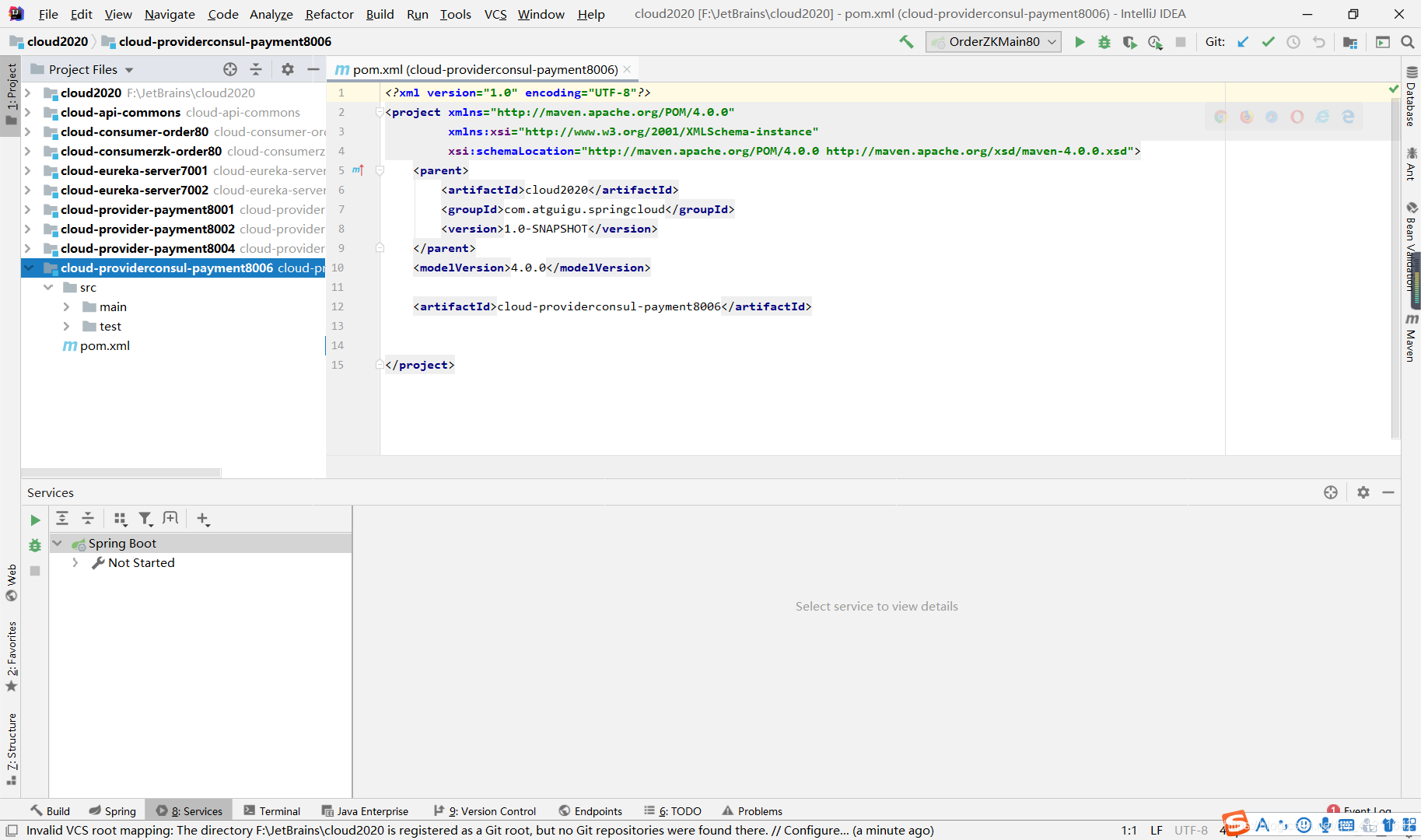The height and width of the screenshot is (840, 1421).
Task: Debug service in Services side toolbar
Action: (35, 545)
